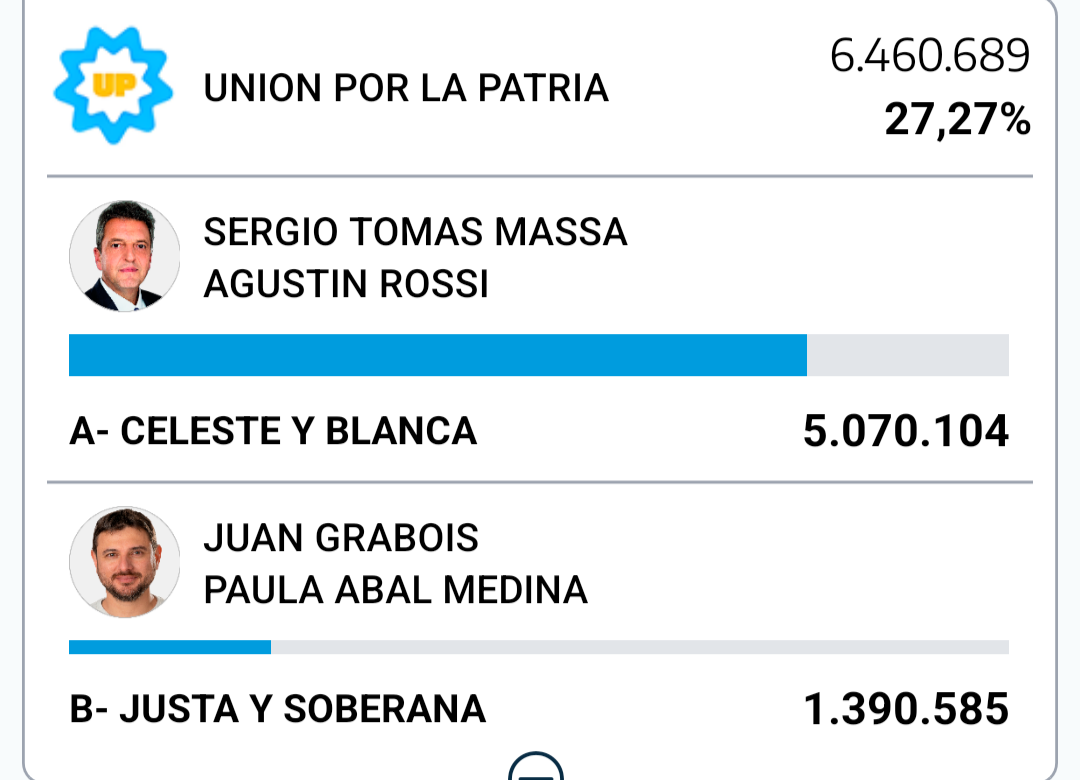Image resolution: width=1080 pixels, height=780 pixels.
Task: Collapse the card with the circular minus icon
Action: click(x=536, y=766)
